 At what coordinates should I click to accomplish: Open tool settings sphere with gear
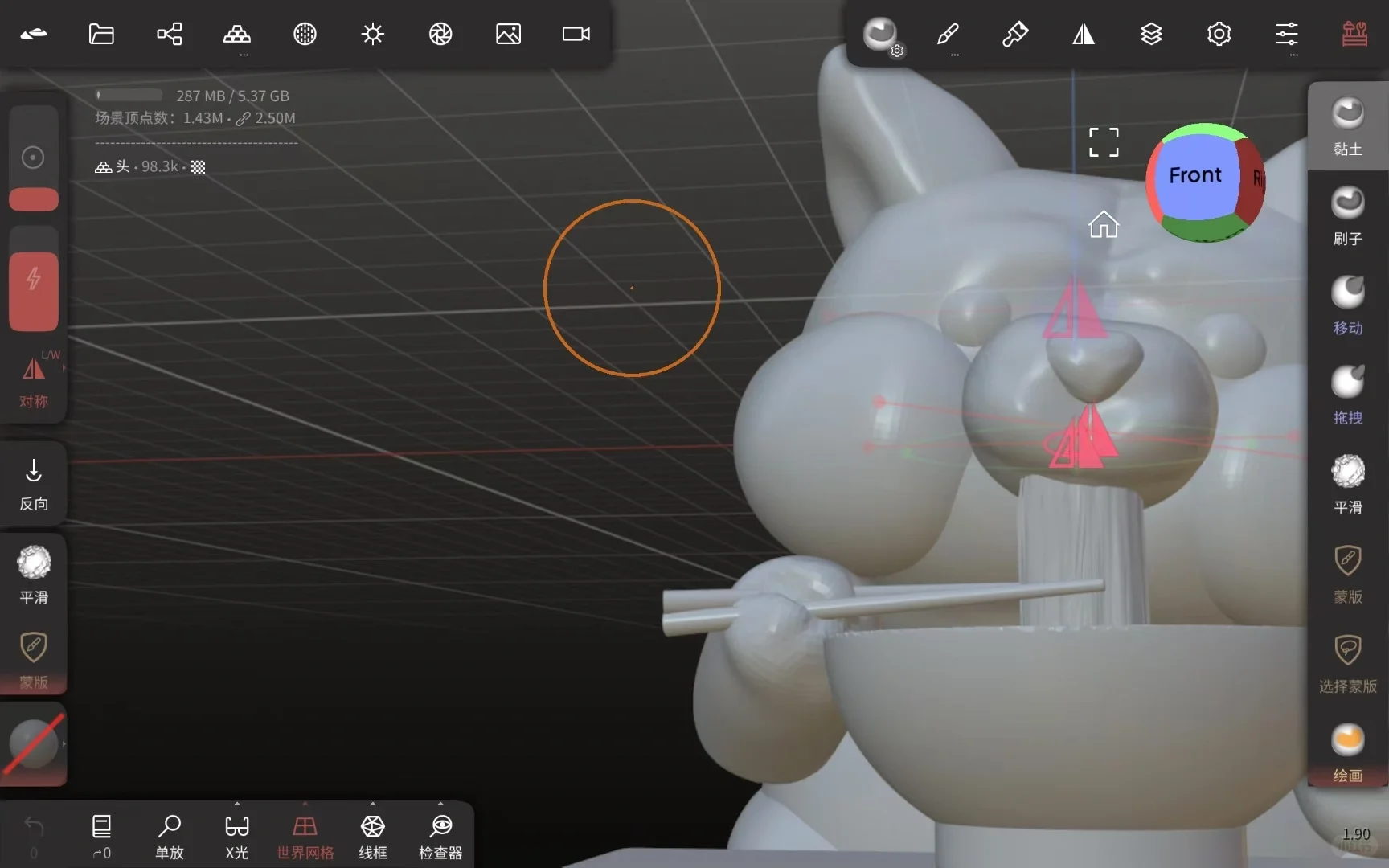coord(882,36)
